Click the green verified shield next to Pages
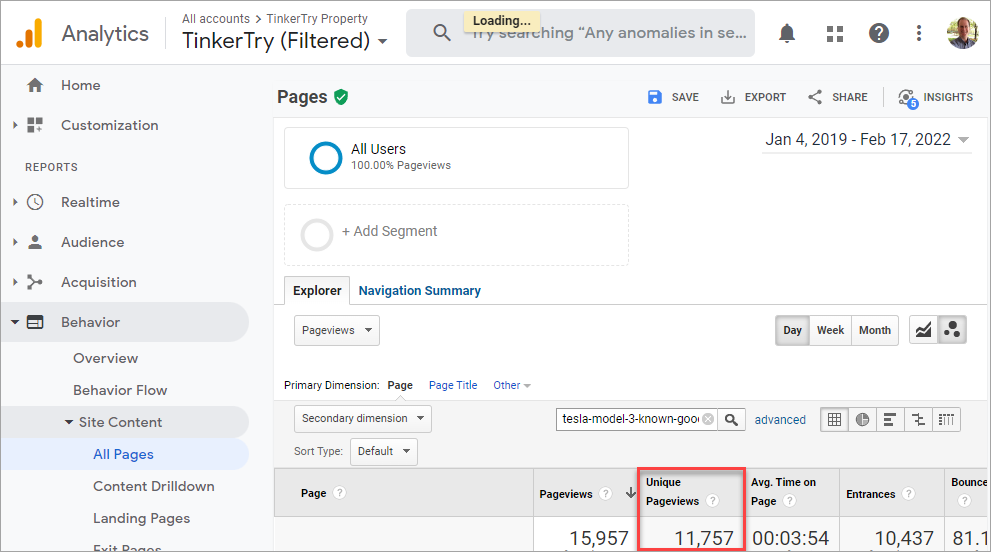The height and width of the screenshot is (552, 991). [x=341, y=97]
